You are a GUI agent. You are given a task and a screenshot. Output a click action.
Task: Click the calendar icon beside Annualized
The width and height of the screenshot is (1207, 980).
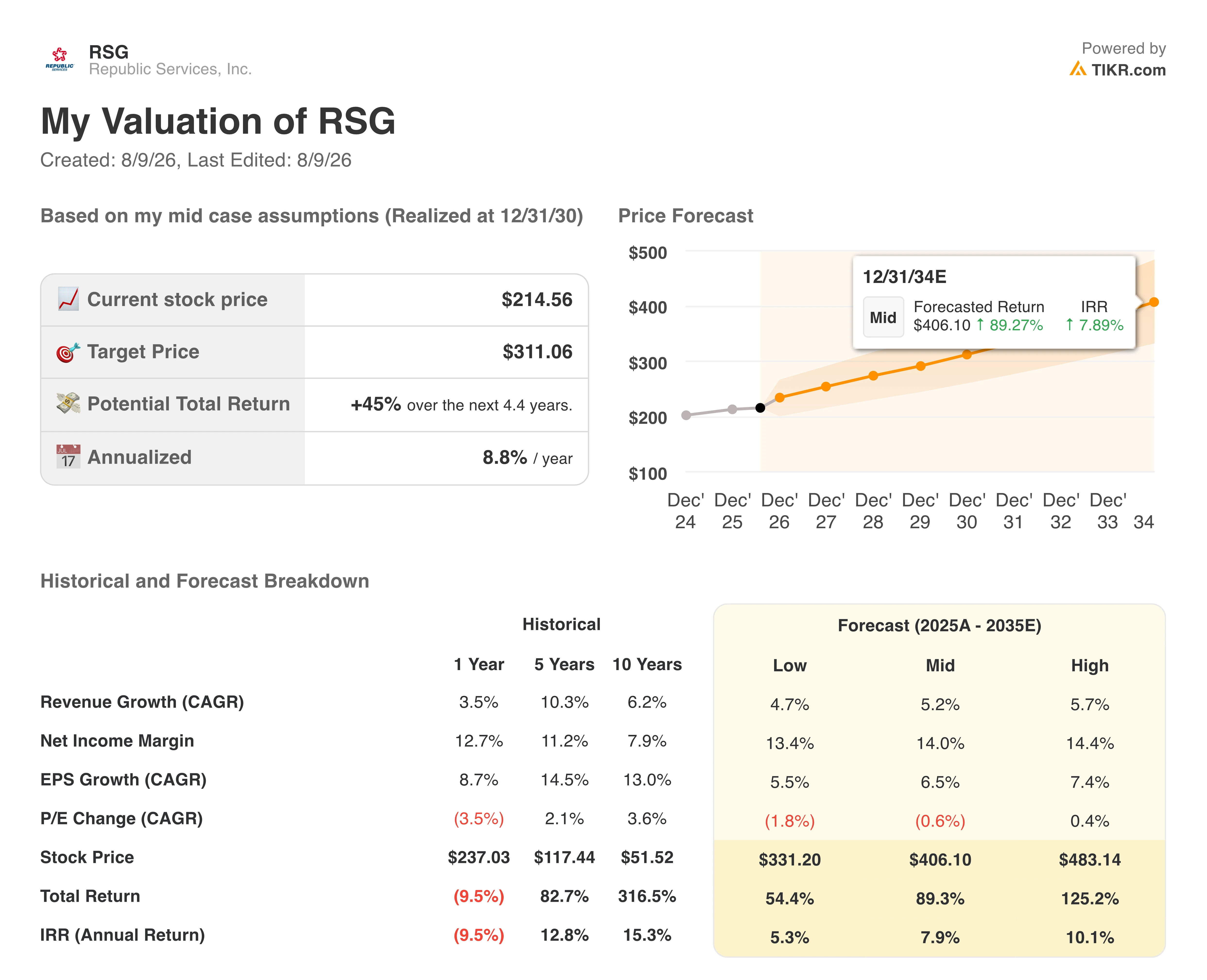click(68, 457)
